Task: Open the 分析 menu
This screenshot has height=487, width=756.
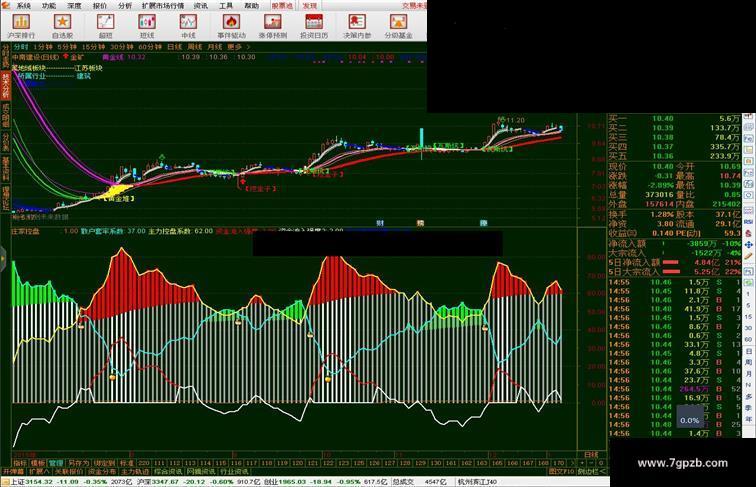Action: 125,6
